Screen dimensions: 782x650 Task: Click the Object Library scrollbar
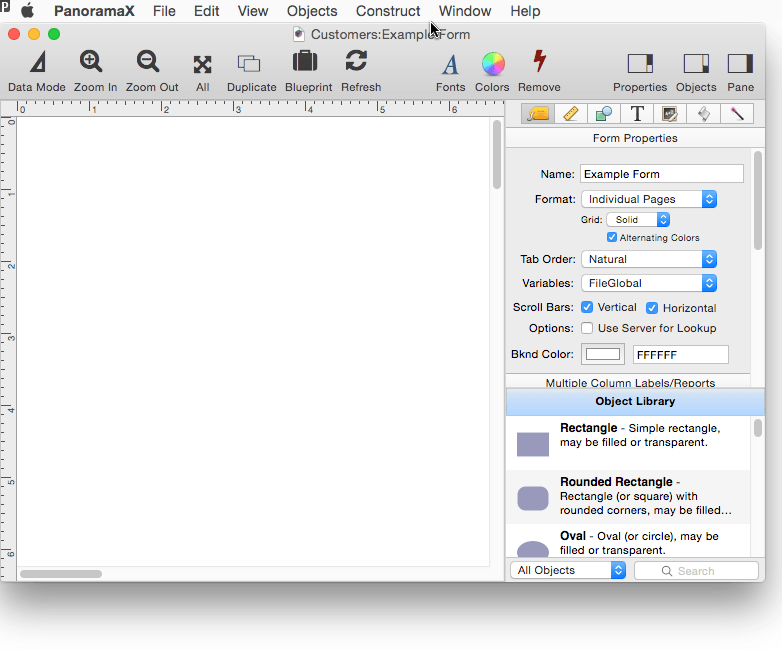click(758, 428)
